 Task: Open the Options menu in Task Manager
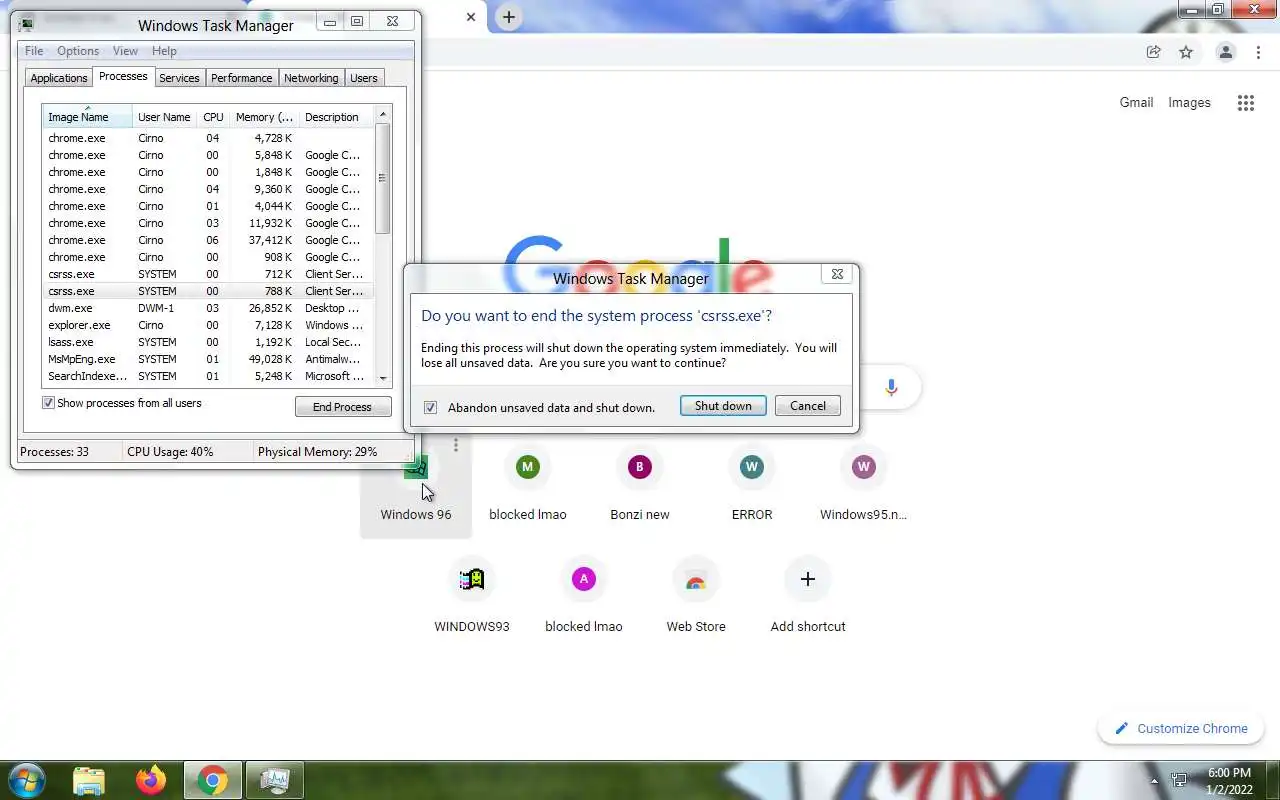click(x=78, y=51)
